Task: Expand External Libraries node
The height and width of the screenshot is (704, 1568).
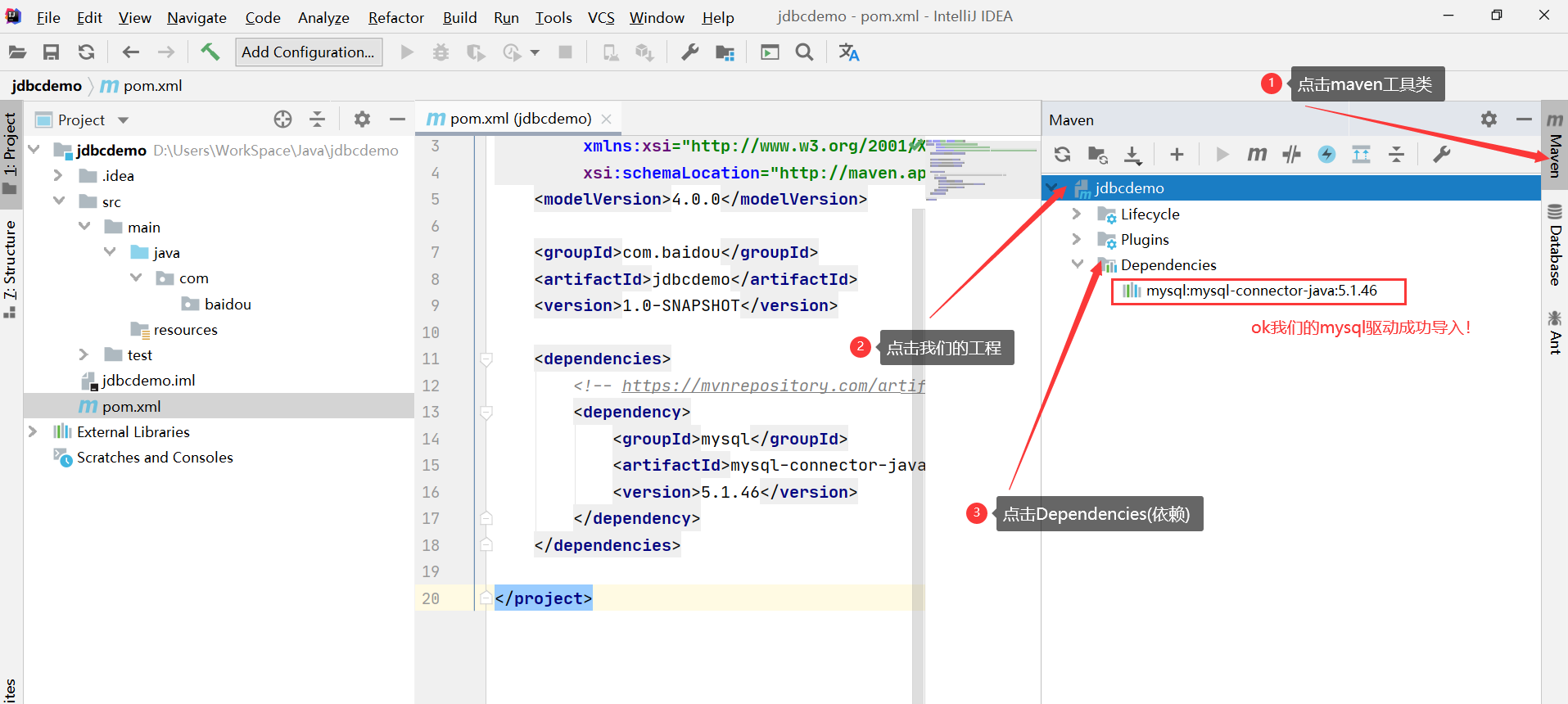Action: (33, 431)
